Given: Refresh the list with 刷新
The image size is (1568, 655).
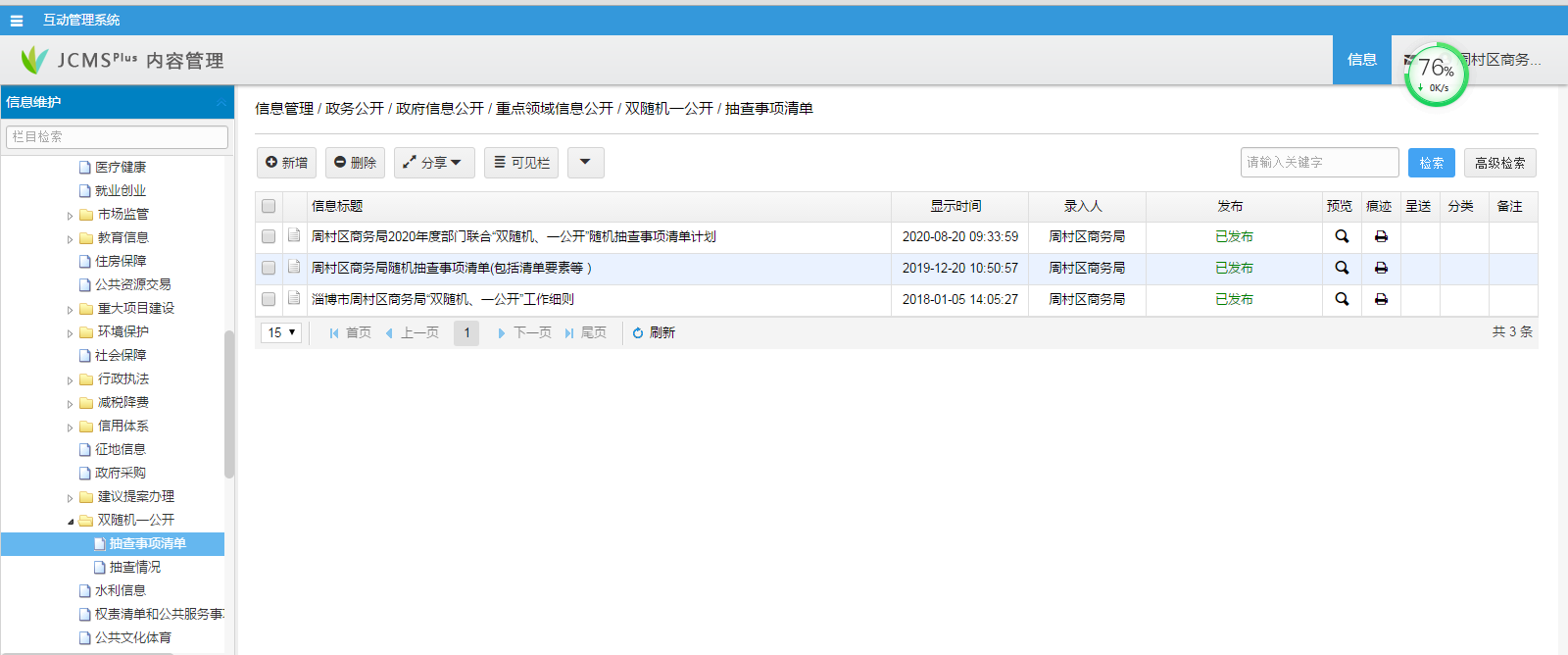Looking at the screenshot, I should click(654, 333).
